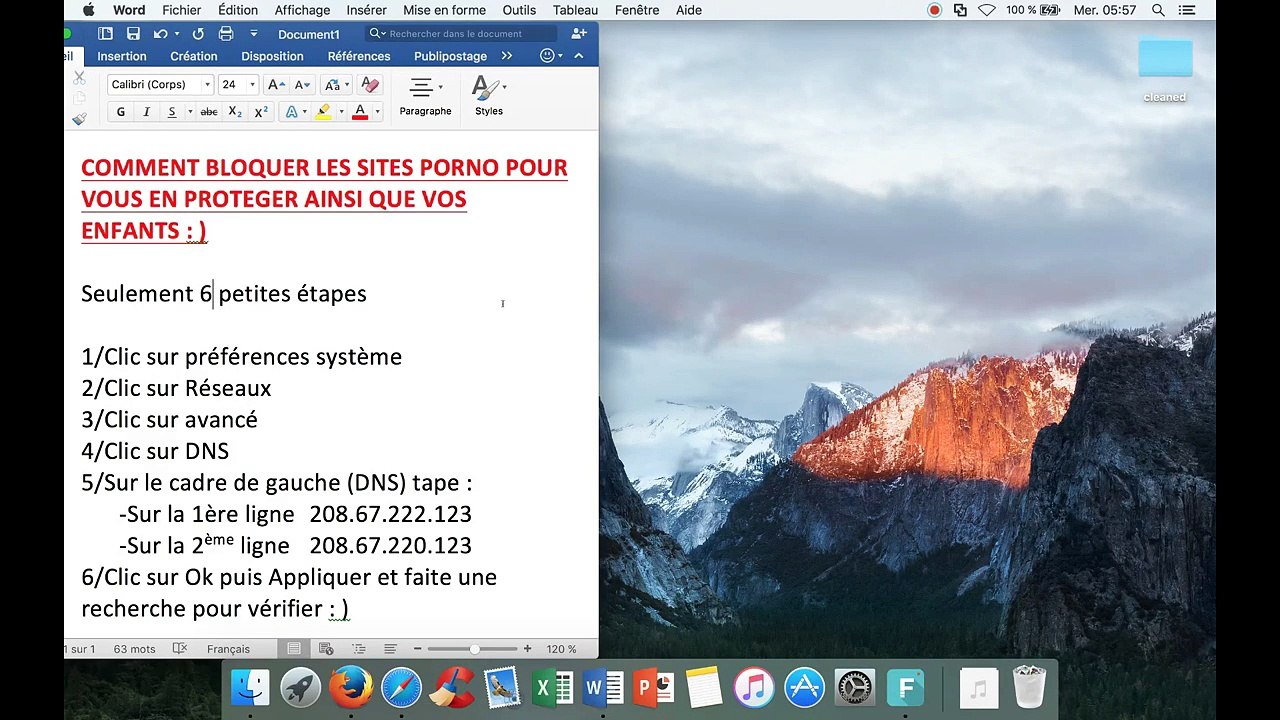1280x720 pixels.
Task: Undo the last action
Action: tap(160, 34)
